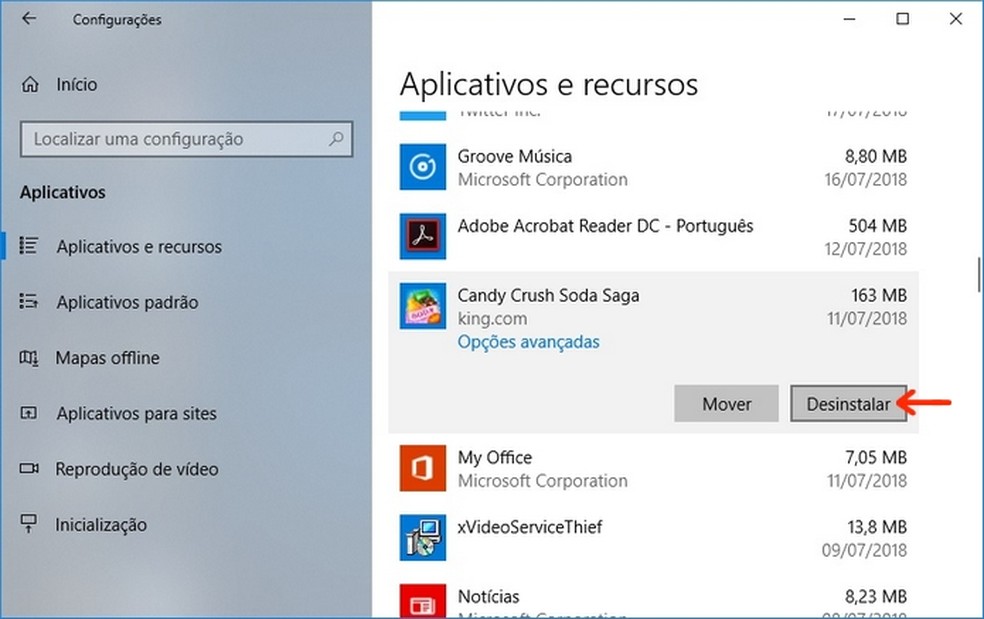Click the Localizar uma configuração search field

175,140
